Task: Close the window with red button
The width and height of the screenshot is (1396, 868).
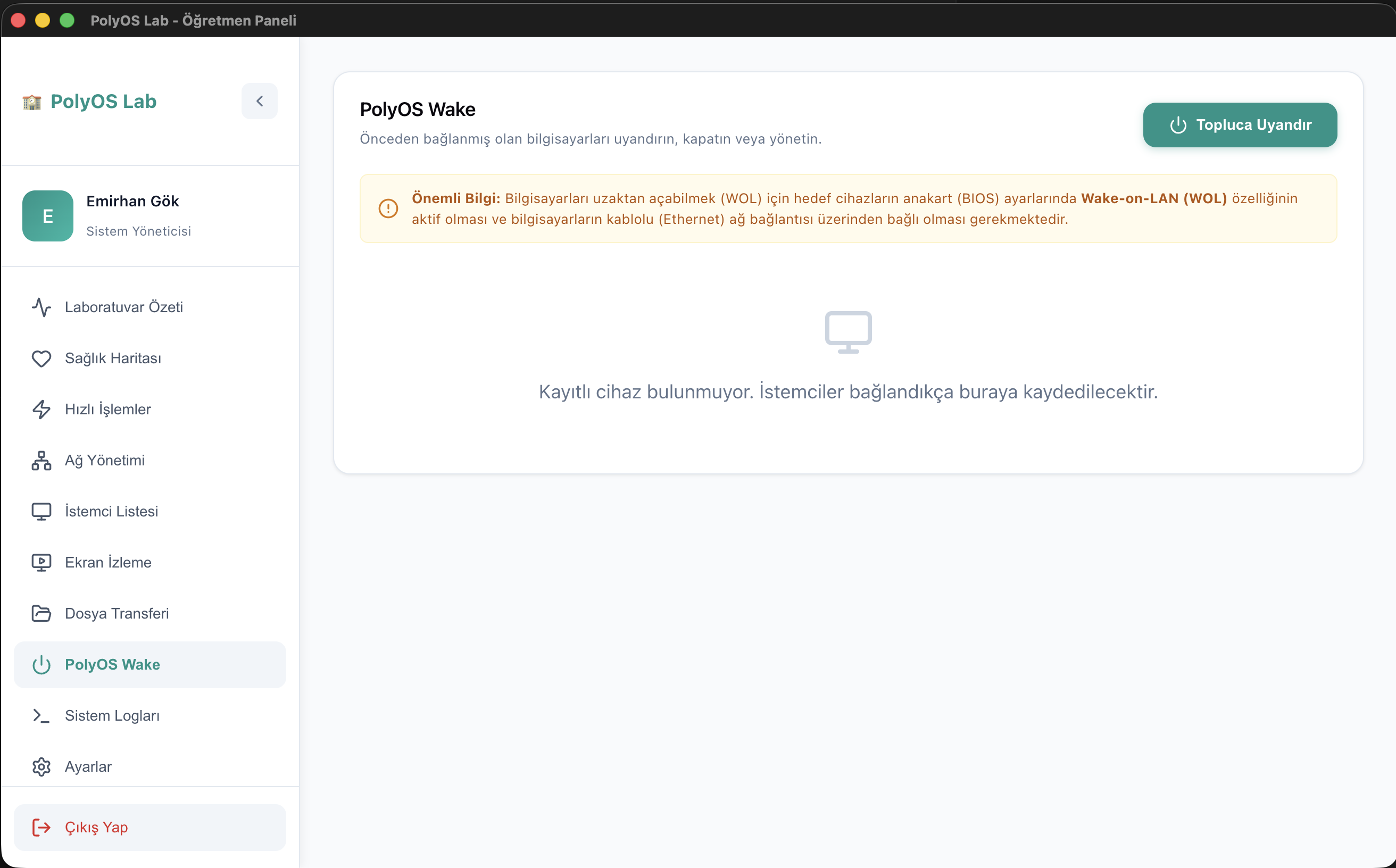Action: coord(19,20)
